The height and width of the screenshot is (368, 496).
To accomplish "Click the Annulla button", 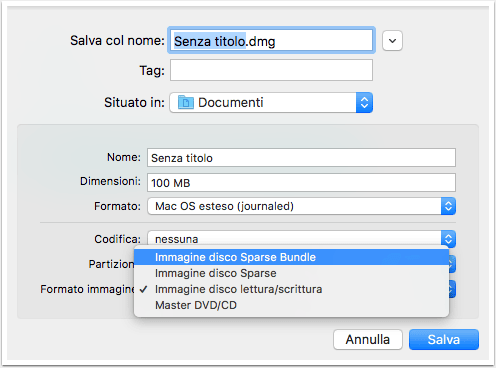I will [368, 340].
